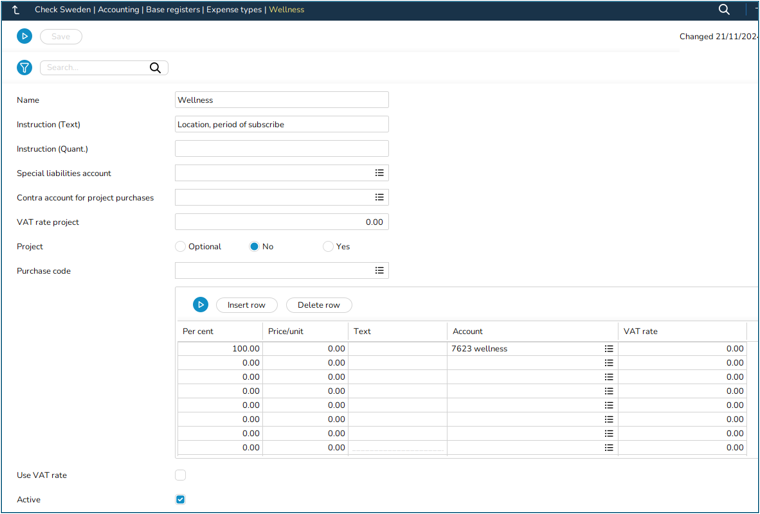Go to Base registers breadcrumb
This screenshot has height=514, width=760.
point(173,10)
